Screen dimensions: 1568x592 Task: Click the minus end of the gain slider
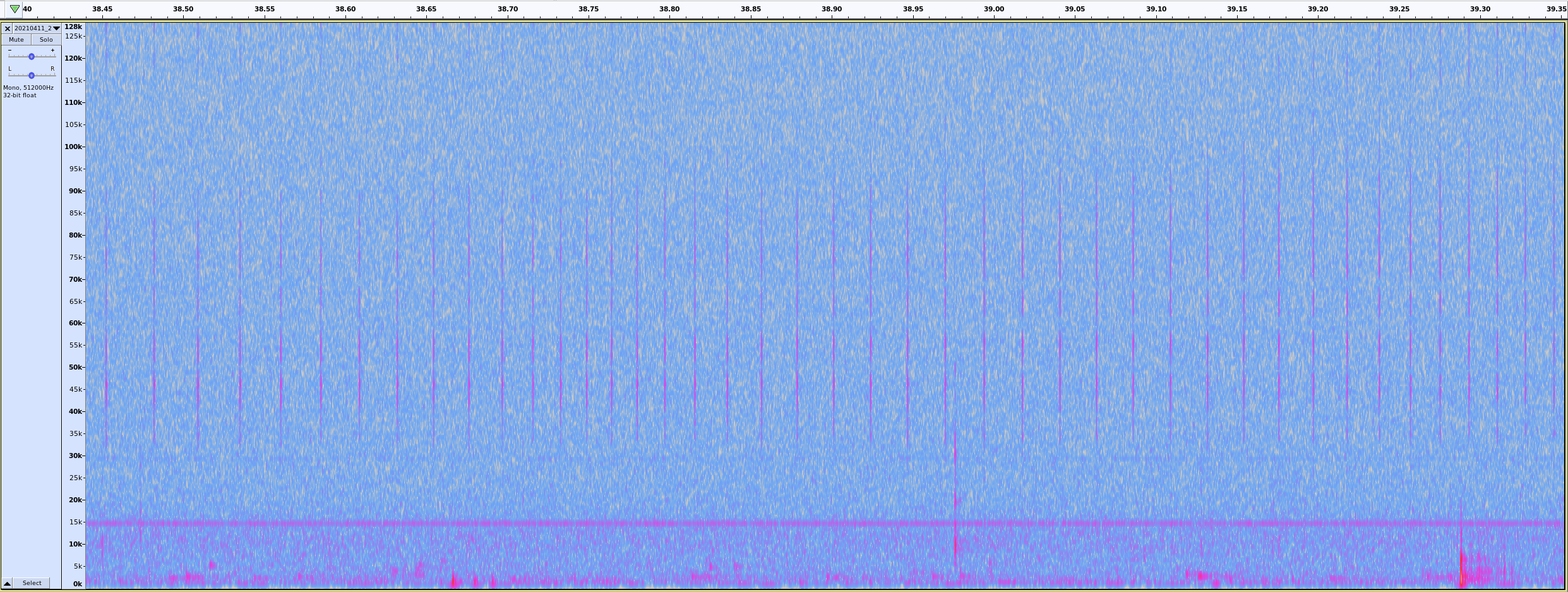point(9,51)
